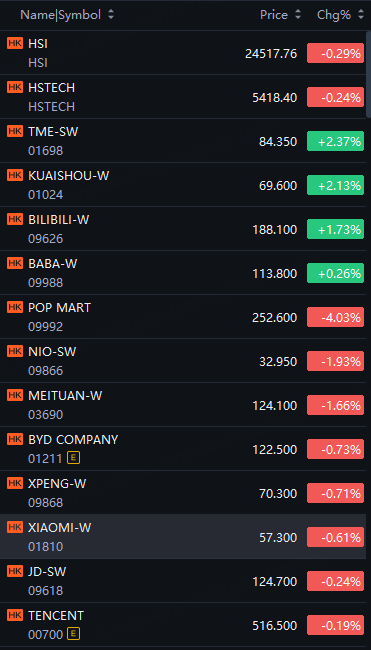Select the MEITUAN-W price 124.100
Viewport: 371px width, 650px height.
coord(275,405)
